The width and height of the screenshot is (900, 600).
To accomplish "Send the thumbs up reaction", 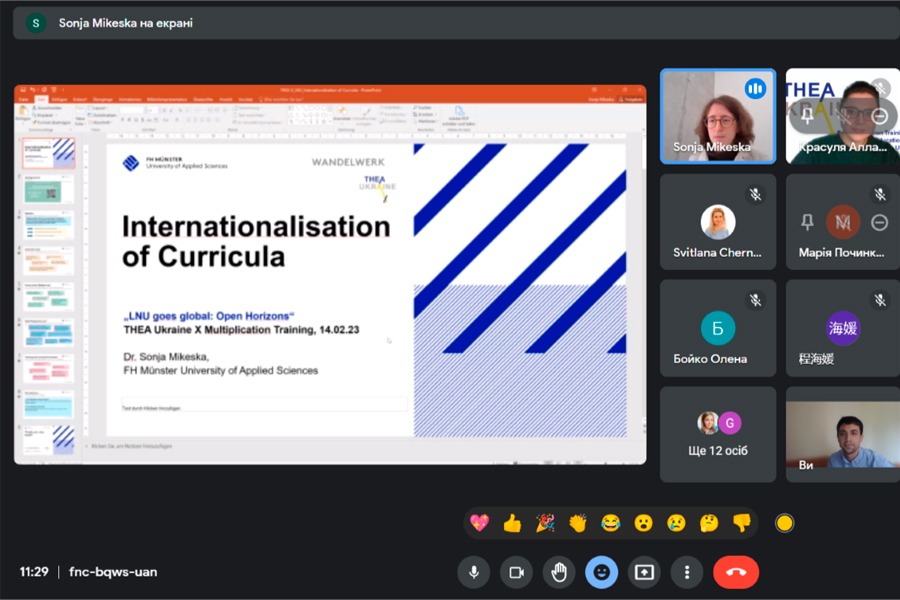I will pyautogui.click(x=512, y=522).
